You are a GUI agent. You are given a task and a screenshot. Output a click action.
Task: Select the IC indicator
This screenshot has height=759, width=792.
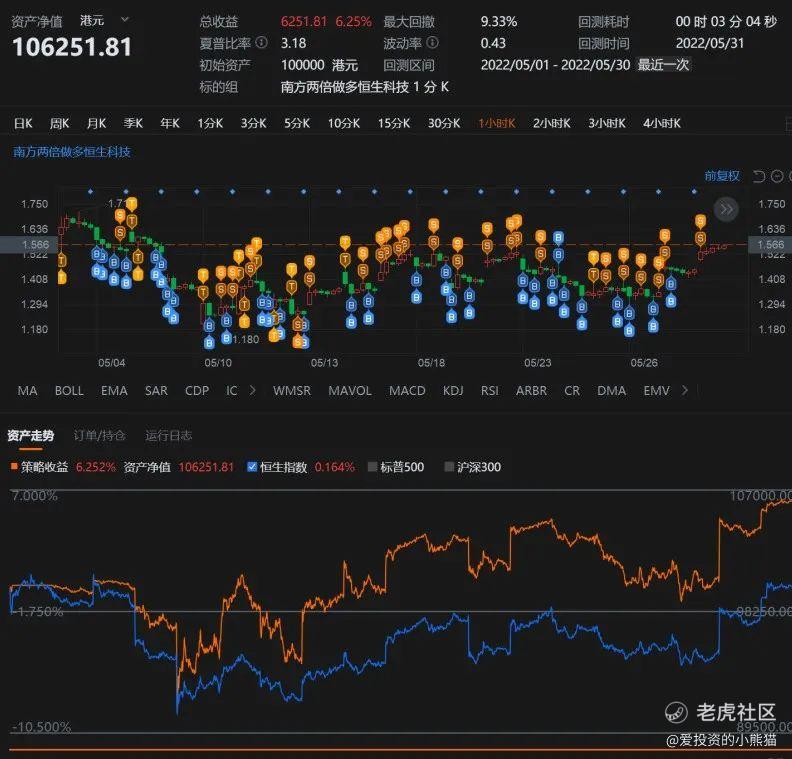click(x=231, y=391)
